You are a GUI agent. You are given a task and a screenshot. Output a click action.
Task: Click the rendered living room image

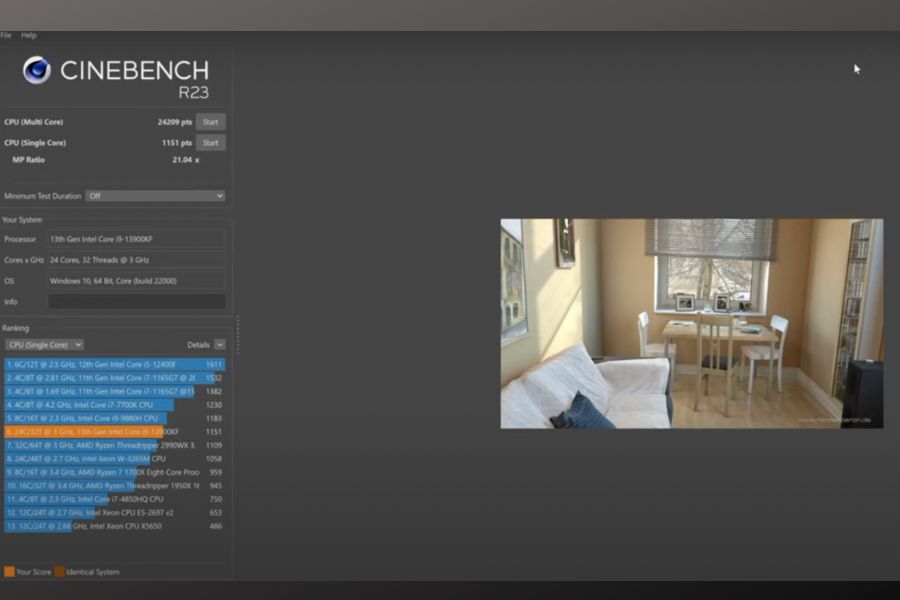click(x=692, y=323)
